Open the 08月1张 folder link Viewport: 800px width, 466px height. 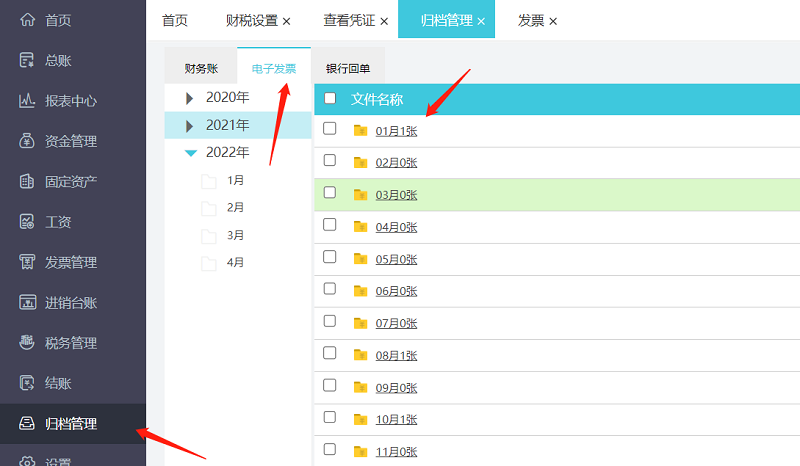coord(396,355)
